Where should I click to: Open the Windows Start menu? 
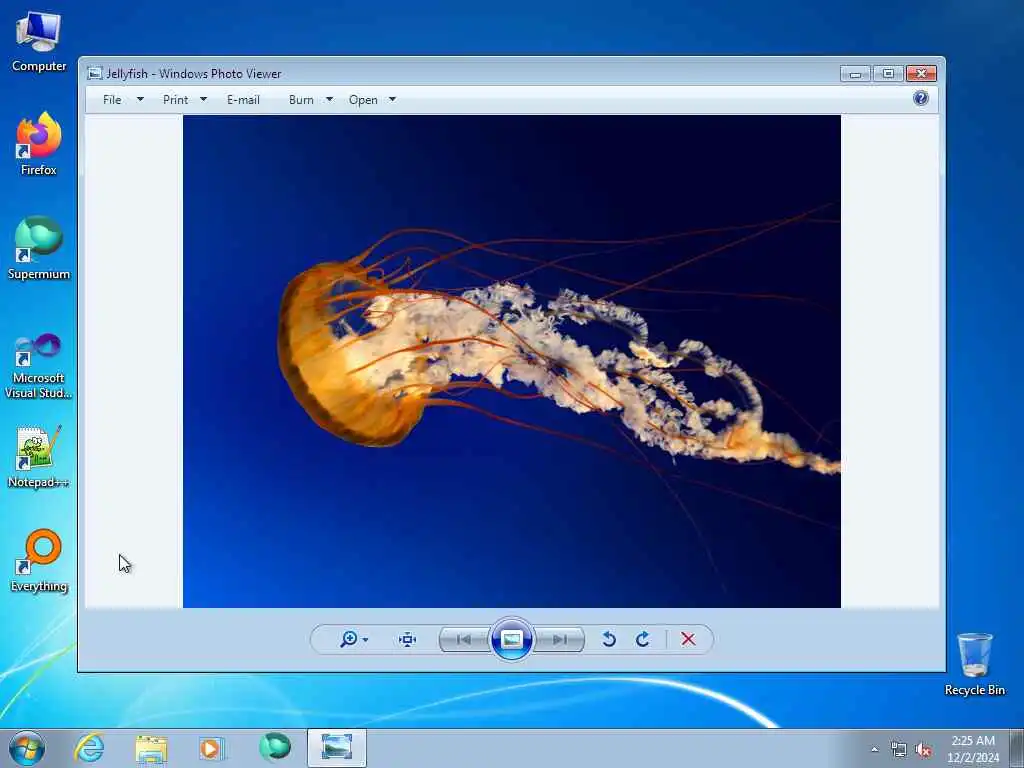(27, 748)
